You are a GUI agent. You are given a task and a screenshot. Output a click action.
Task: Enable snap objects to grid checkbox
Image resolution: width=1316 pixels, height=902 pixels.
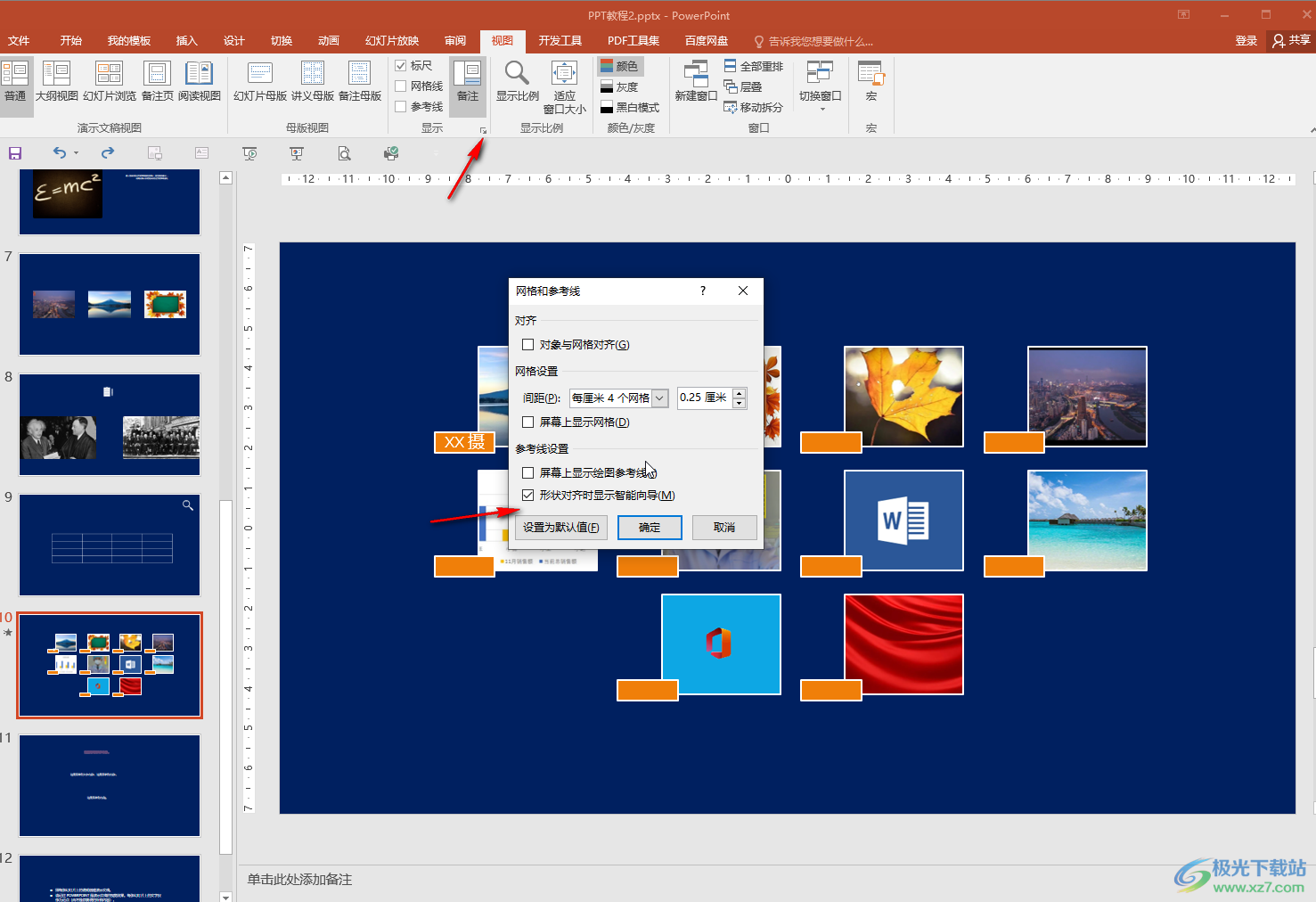pyautogui.click(x=528, y=345)
